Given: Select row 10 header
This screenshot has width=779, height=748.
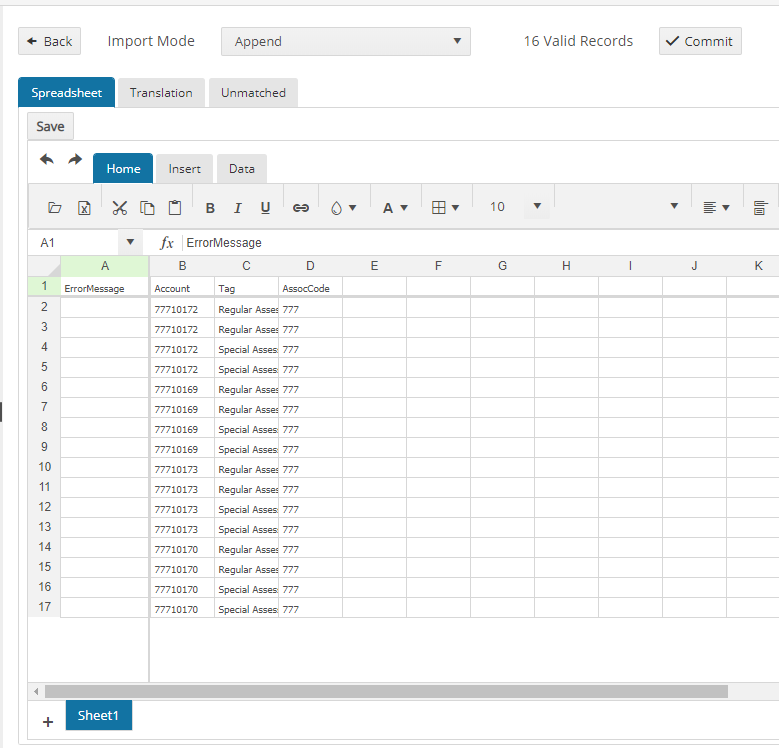Looking at the screenshot, I should 44,467.
